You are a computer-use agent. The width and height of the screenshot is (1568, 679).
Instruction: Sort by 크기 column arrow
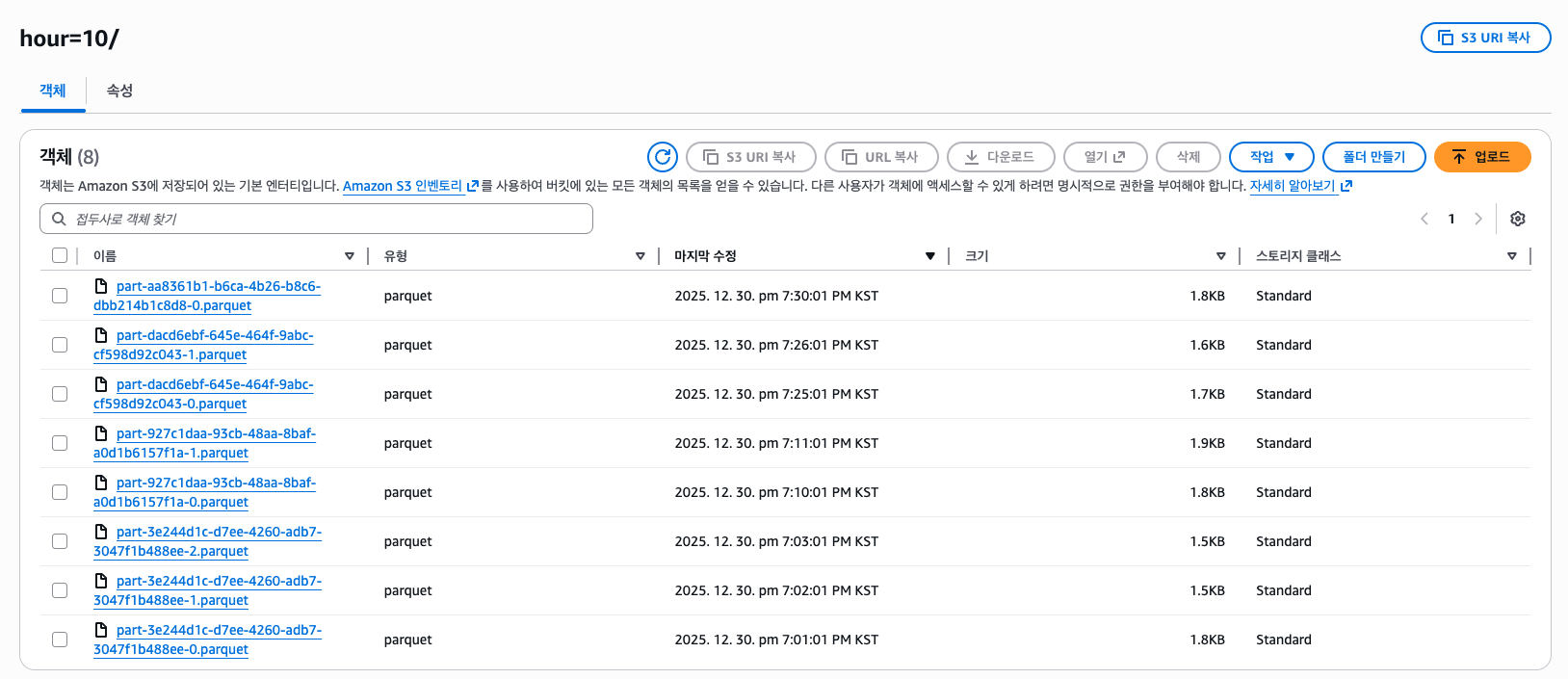tap(1220, 256)
